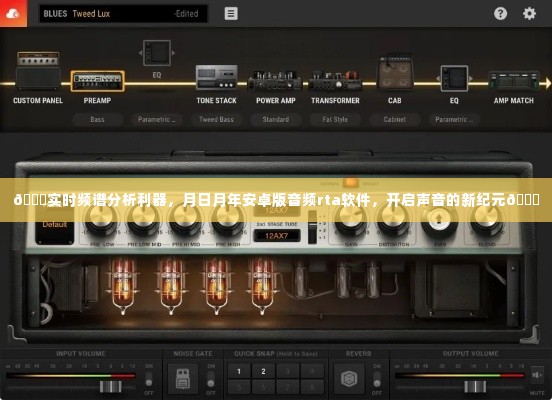The image size is (552, 400).
Task: Click the right arrow of upper EQ
Action: 173,53
